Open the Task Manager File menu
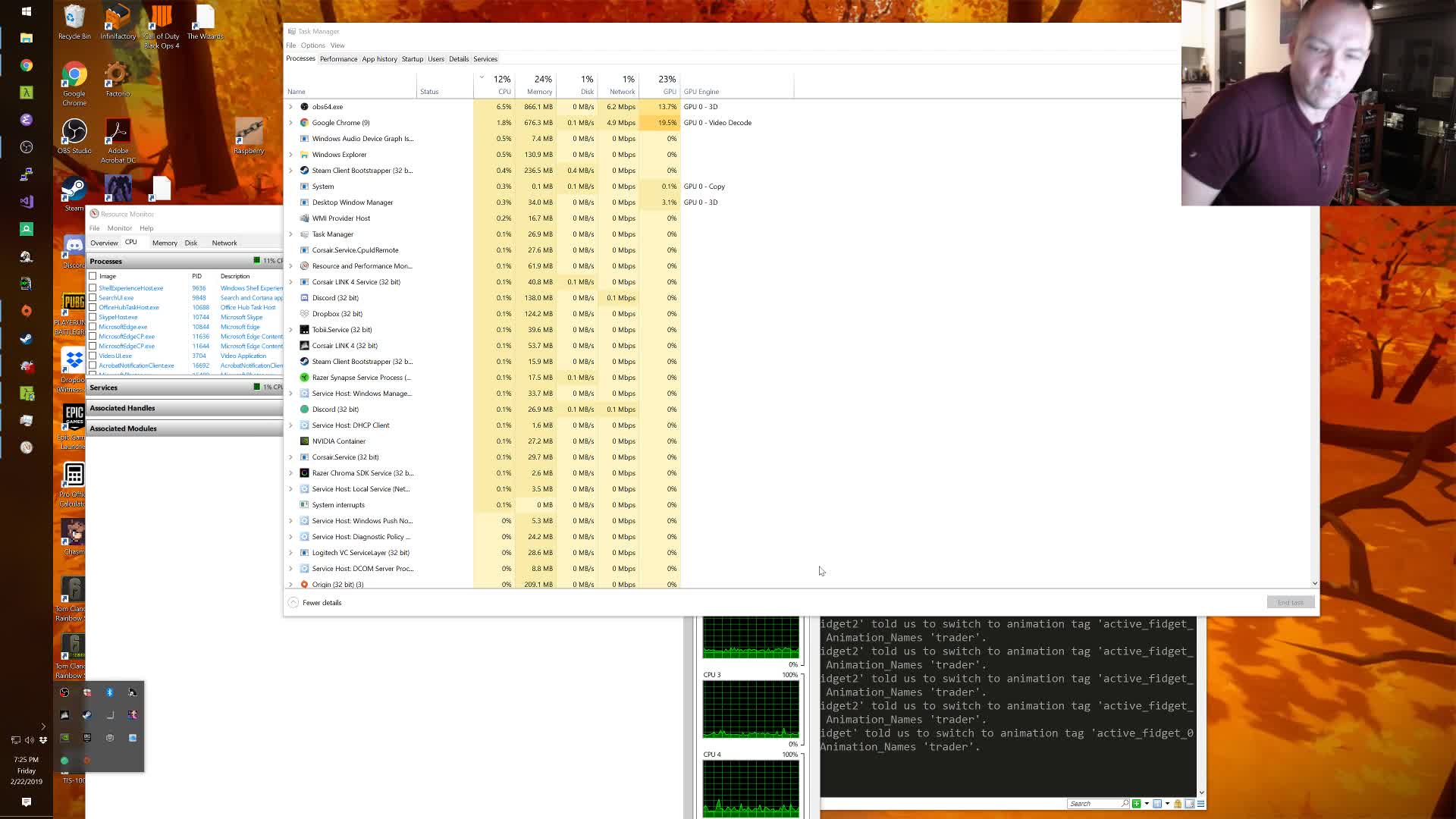 click(x=291, y=45)
